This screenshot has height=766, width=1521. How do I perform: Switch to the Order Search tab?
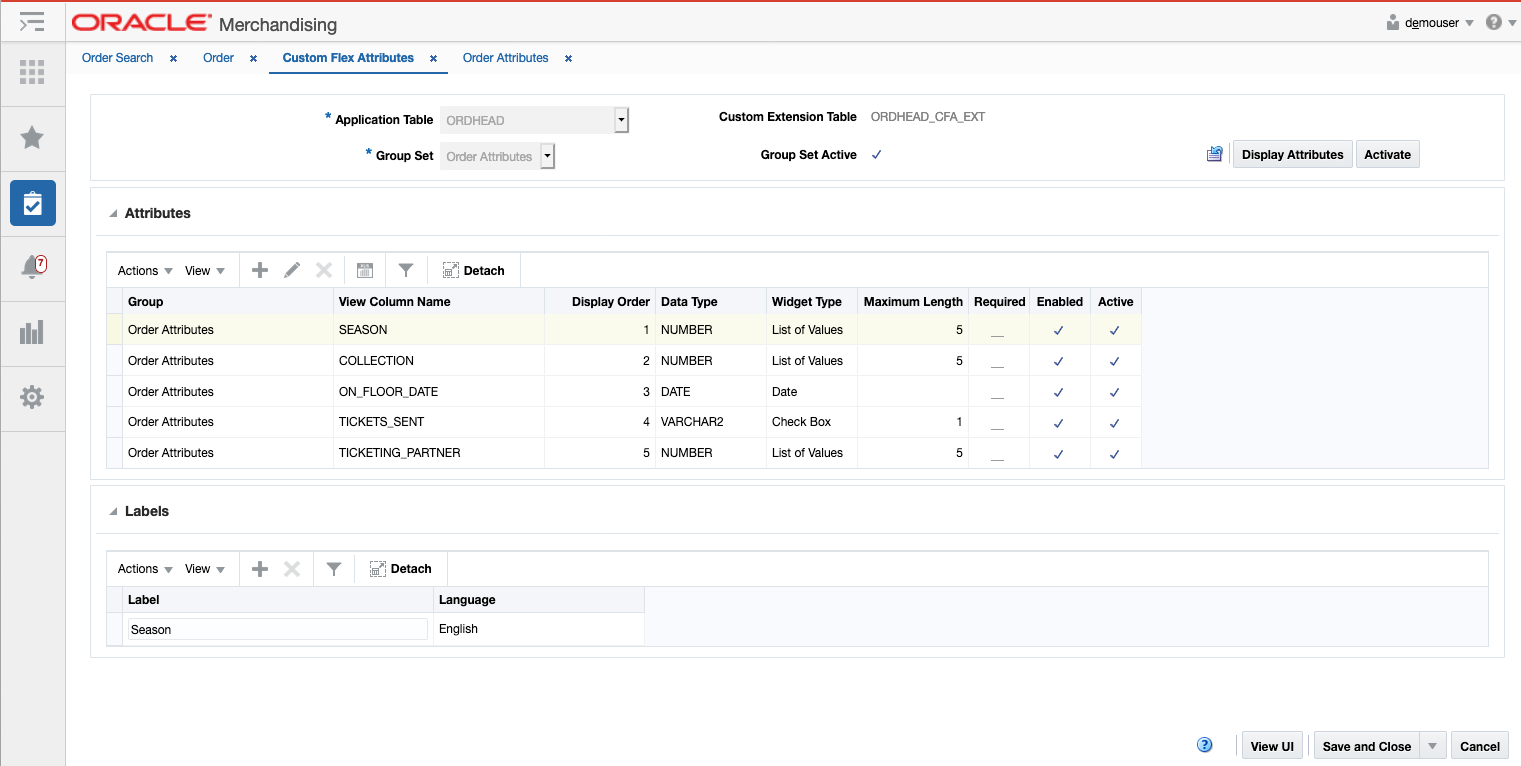117,57
